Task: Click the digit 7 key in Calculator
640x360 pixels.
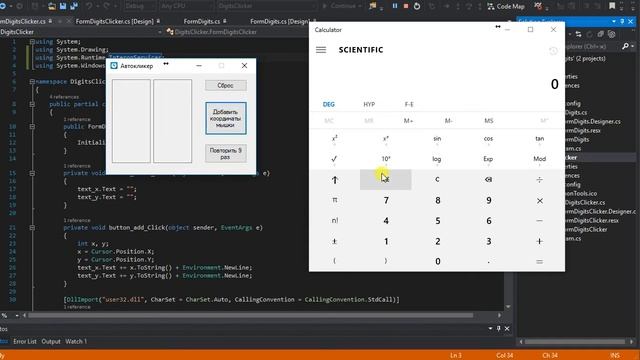Action: [386, 200]
